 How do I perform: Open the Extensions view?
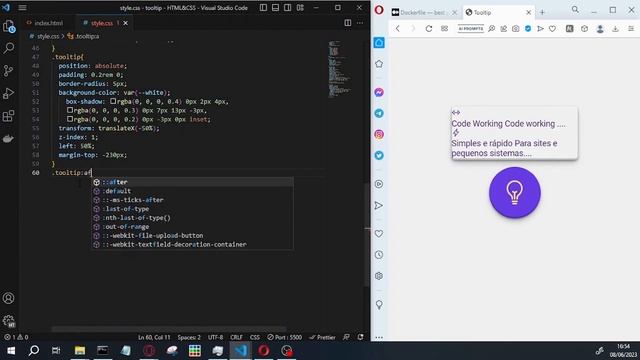pos(9,116)
